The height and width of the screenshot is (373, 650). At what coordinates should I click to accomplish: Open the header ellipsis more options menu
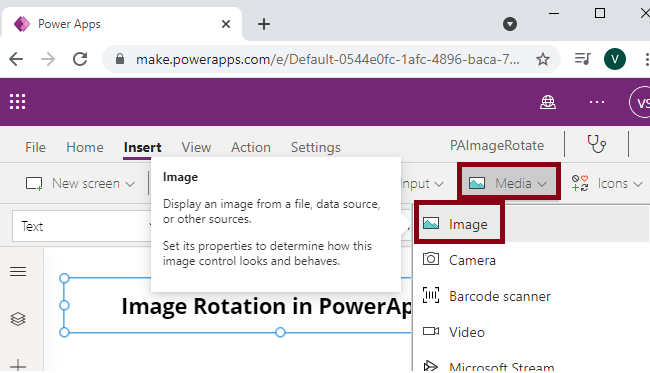[x=597, y=102]
